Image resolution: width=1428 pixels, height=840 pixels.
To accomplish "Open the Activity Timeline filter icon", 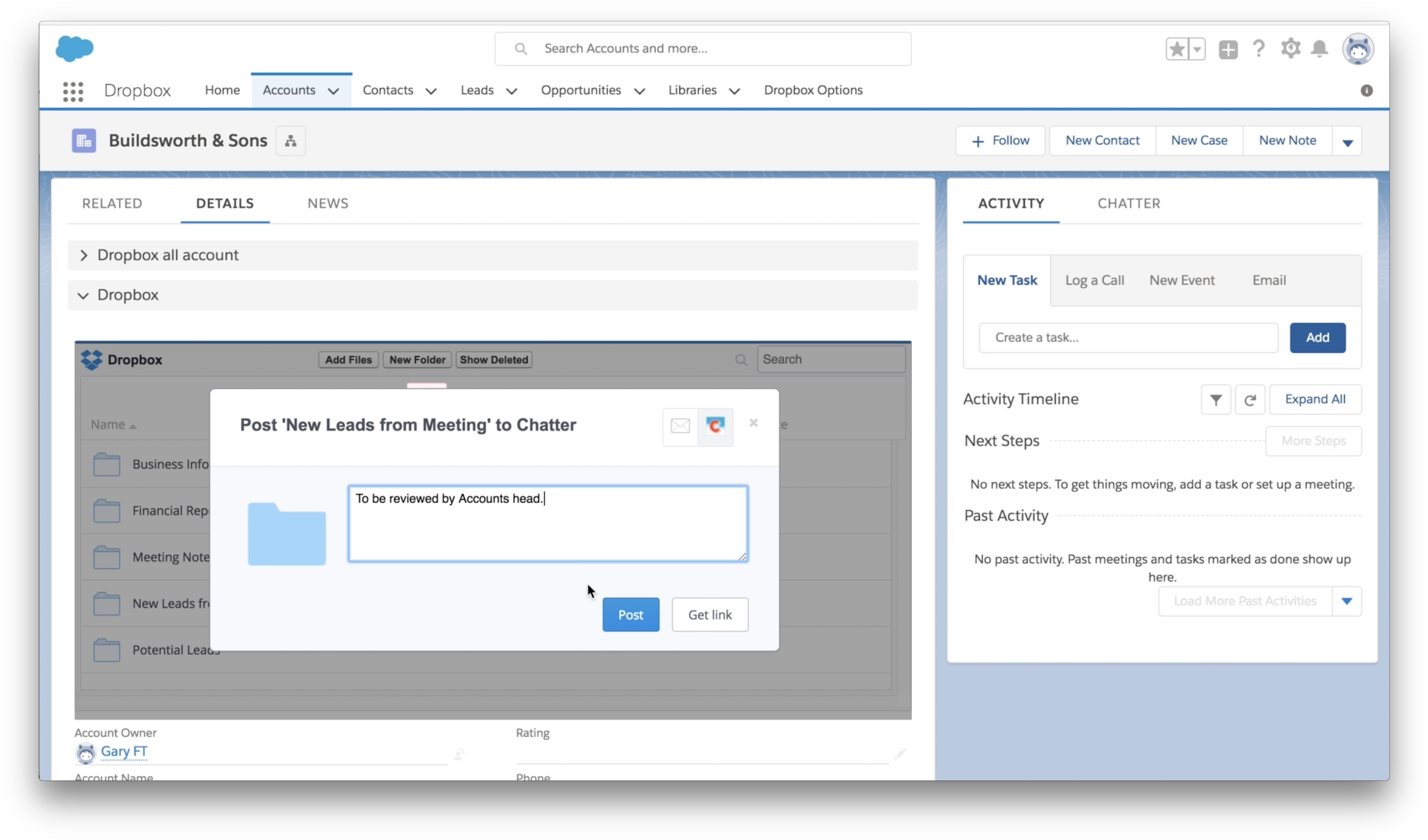I will pyautogui.click(x=1215, y=399).
